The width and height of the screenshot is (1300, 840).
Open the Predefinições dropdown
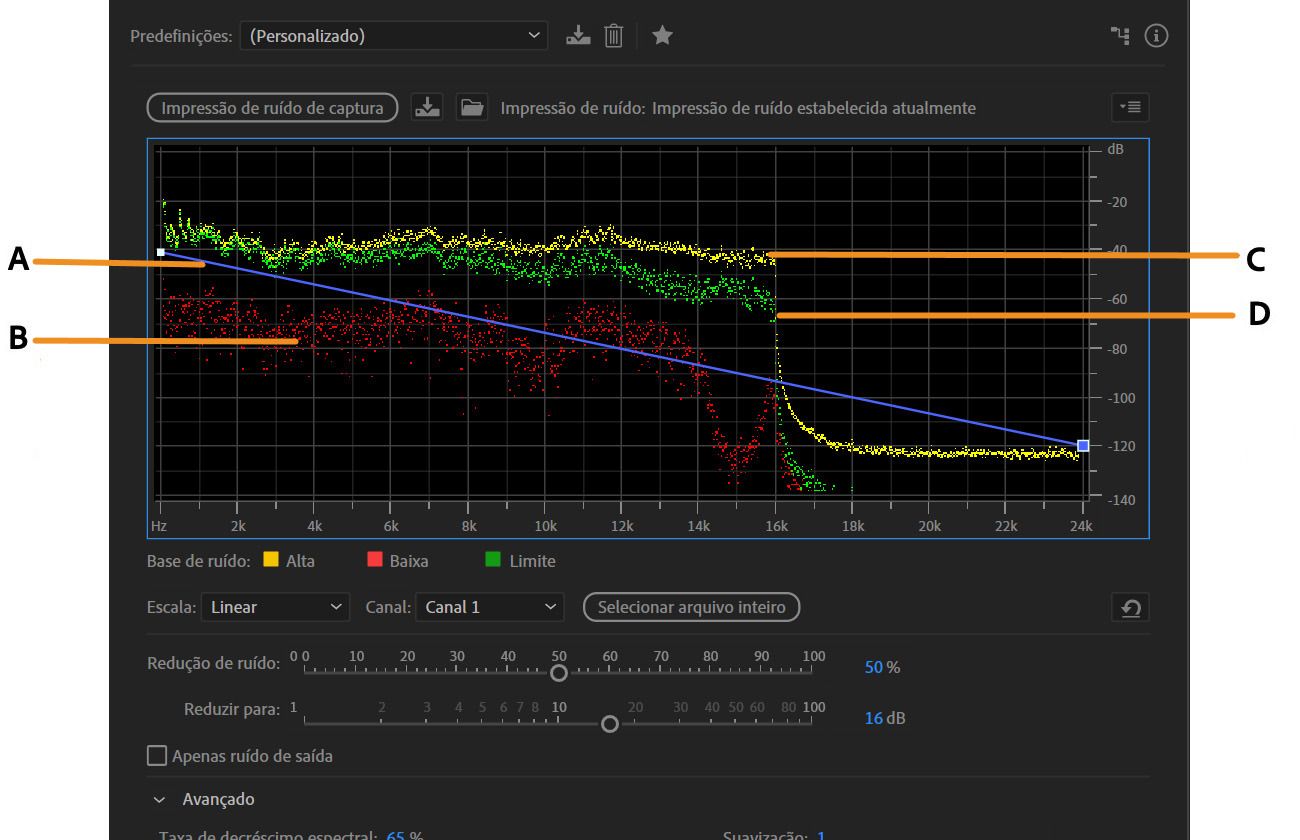pos(394,36)
